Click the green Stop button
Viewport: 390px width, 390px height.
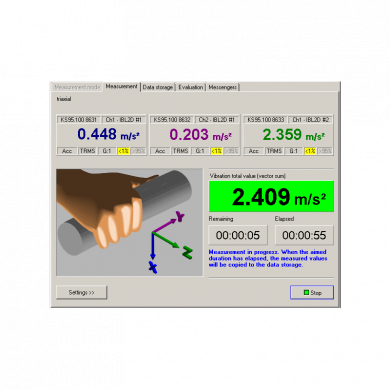point(312,292)
